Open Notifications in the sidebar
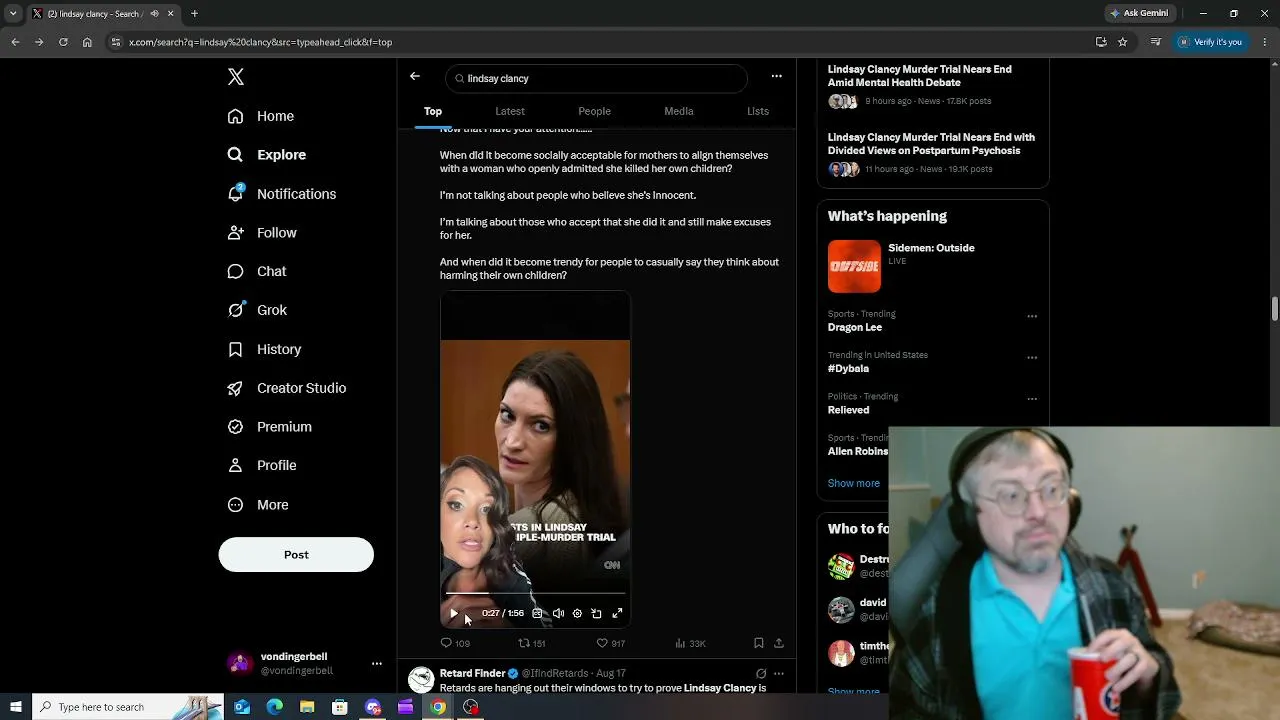Viewport: 1280px width, 720px height. coord(281,194)
